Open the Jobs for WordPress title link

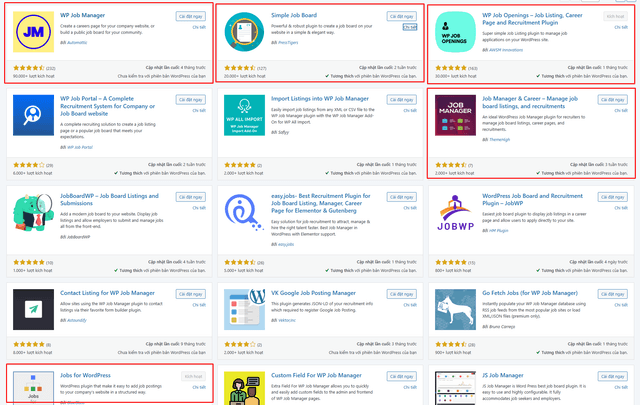tap(85, 375)
